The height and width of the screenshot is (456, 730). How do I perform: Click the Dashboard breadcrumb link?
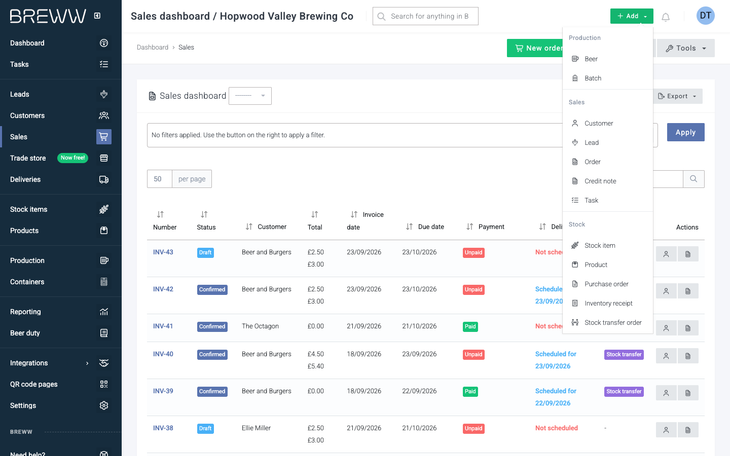[152, 48]
